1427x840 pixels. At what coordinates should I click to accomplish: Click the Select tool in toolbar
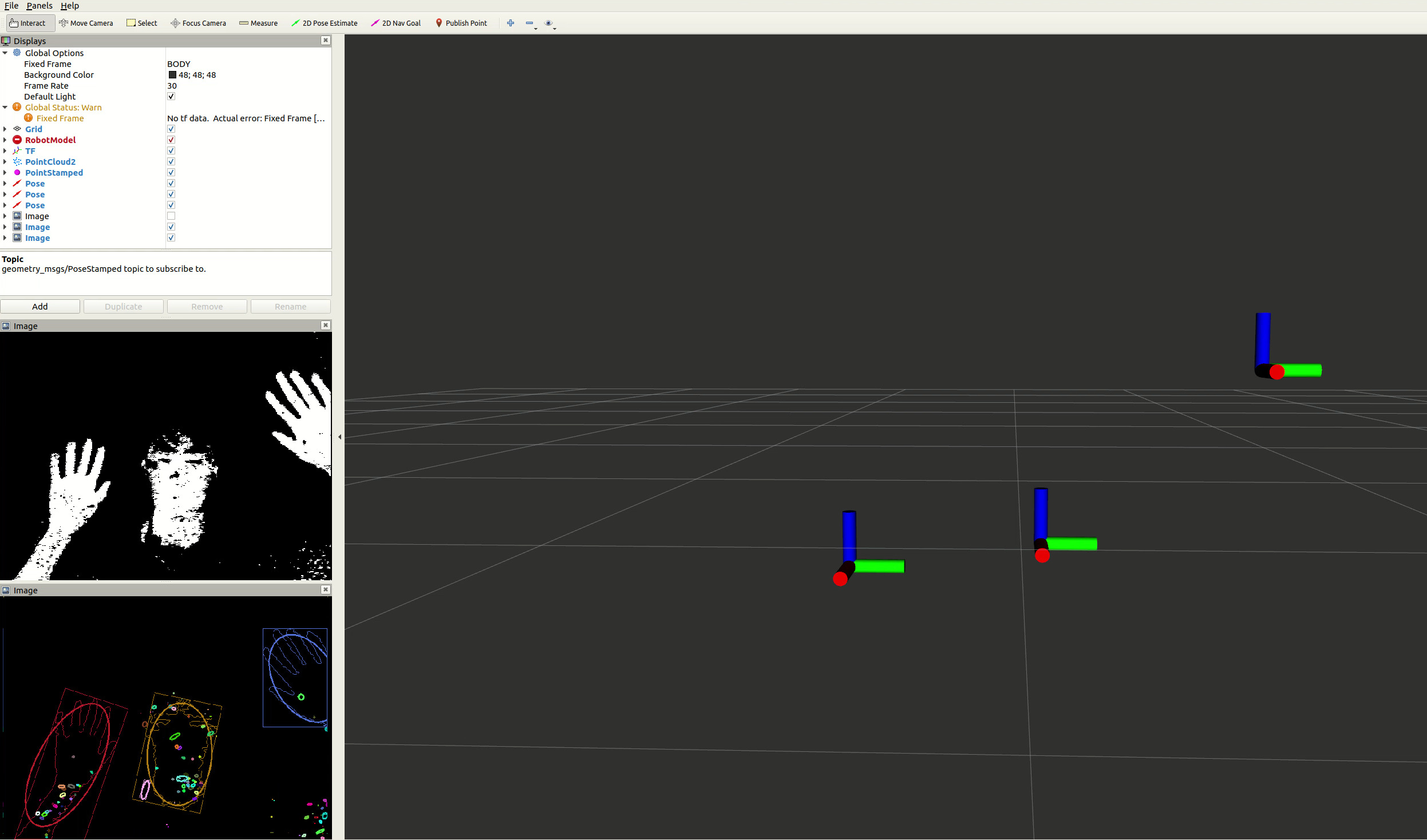pos(141,23)
